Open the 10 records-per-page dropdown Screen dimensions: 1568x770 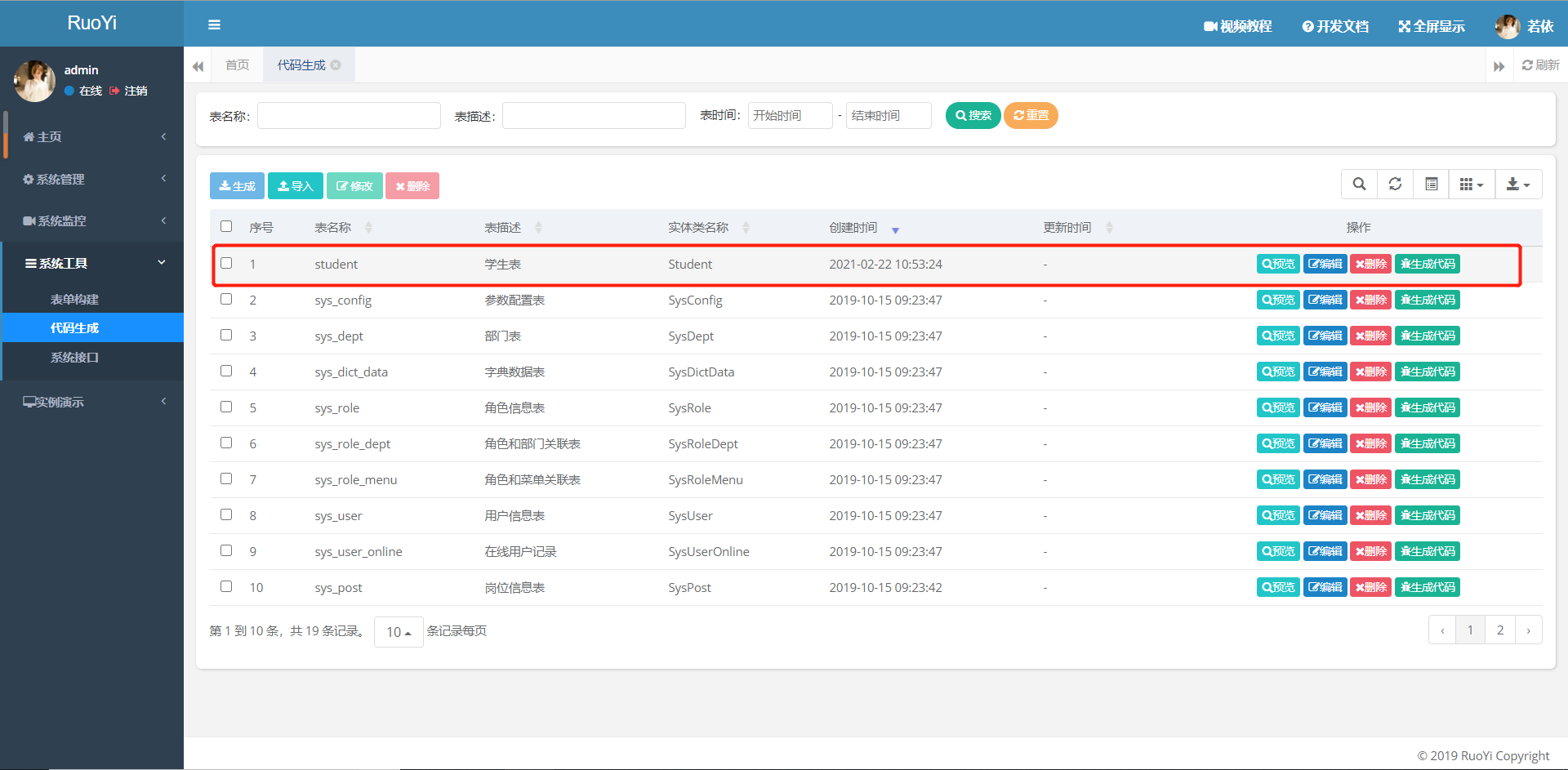point(399,631)
